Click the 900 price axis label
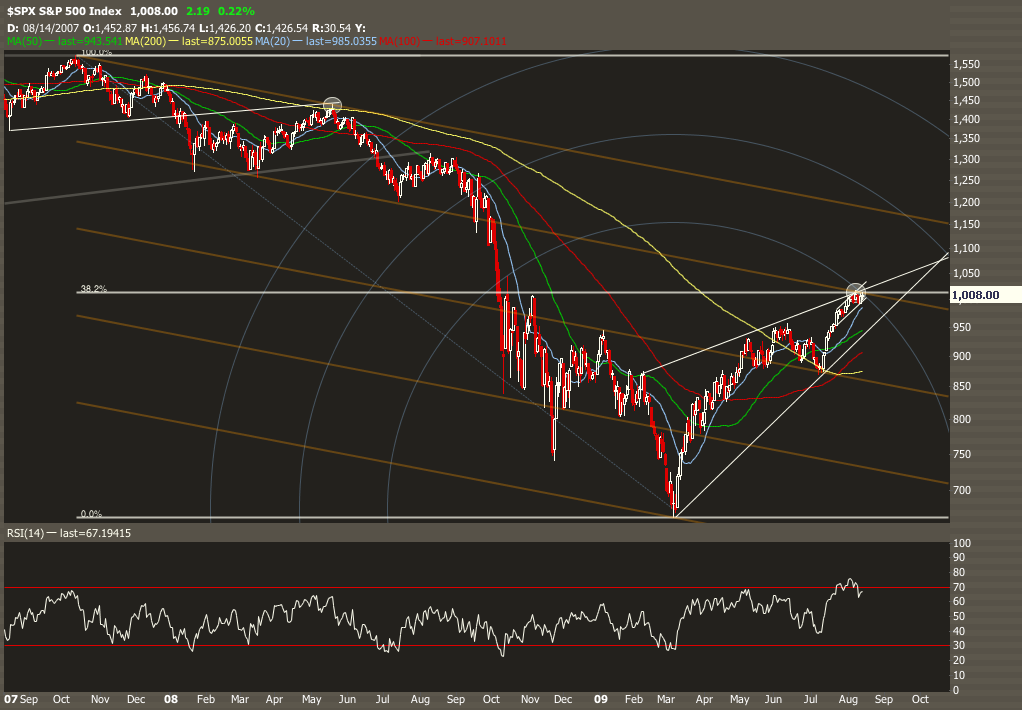The image size is (1022, 710). click(961, 357)
